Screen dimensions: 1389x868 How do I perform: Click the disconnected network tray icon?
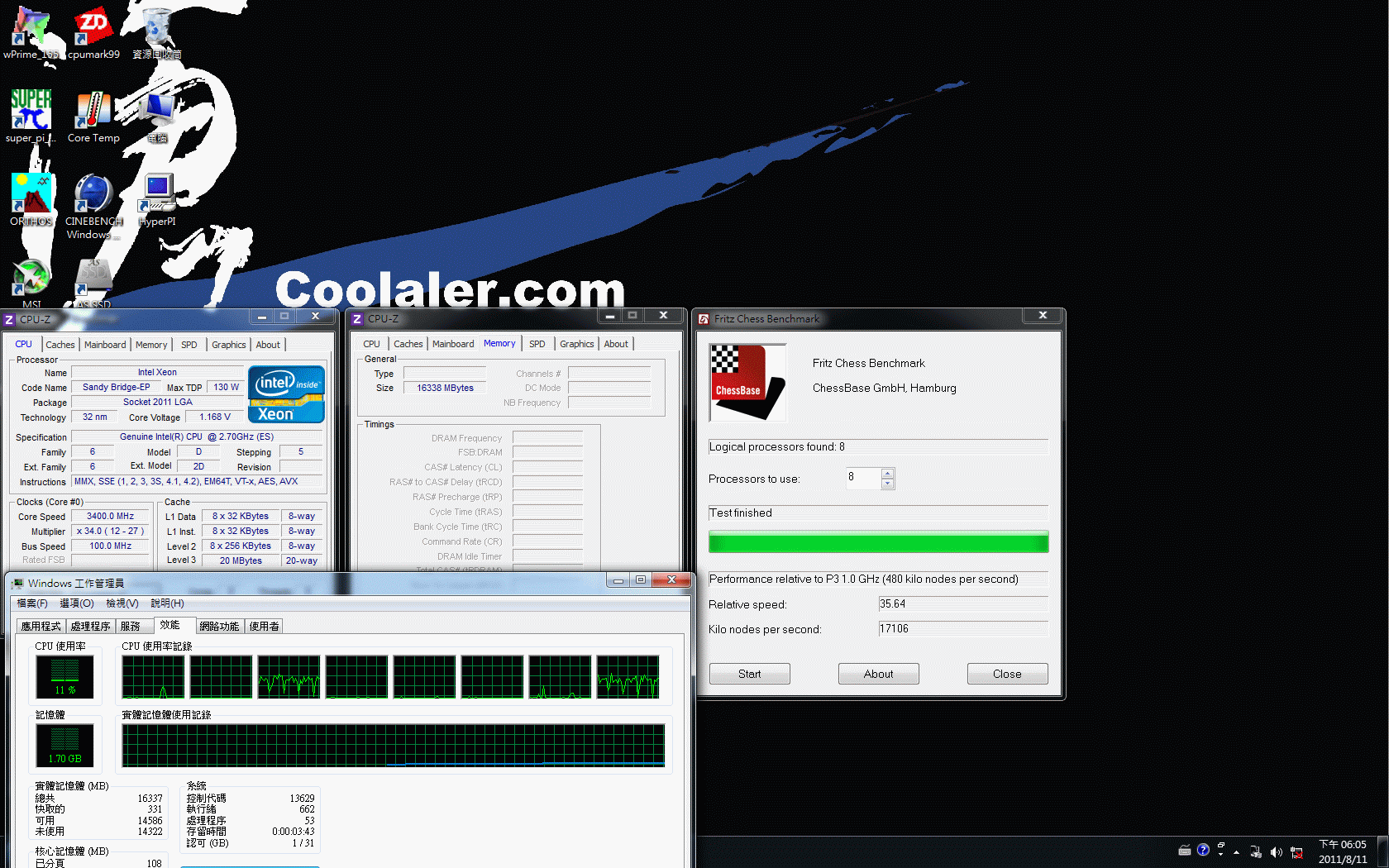click(1296, 851)
